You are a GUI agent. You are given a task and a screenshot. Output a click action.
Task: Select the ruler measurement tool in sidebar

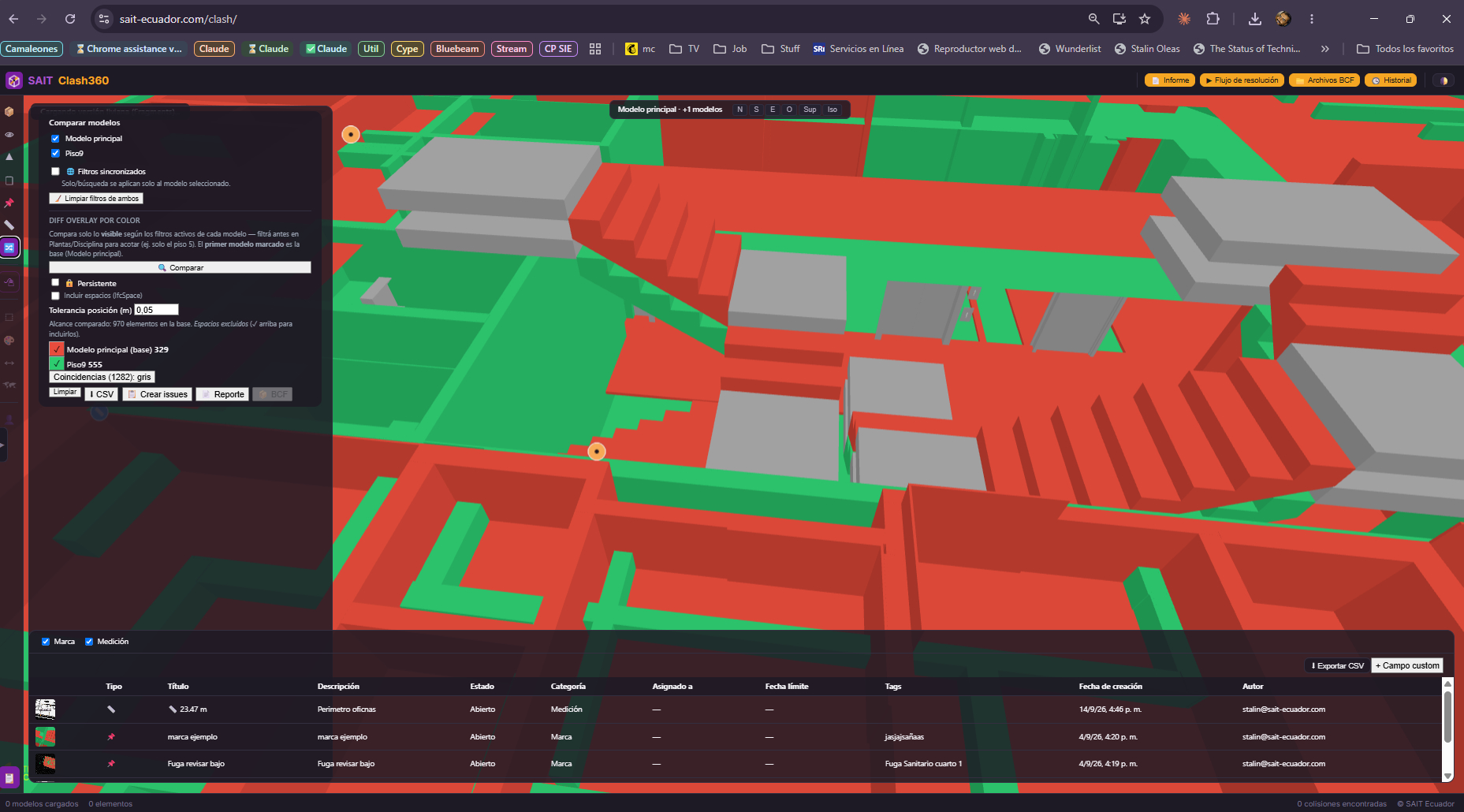(x=9, y=225)
